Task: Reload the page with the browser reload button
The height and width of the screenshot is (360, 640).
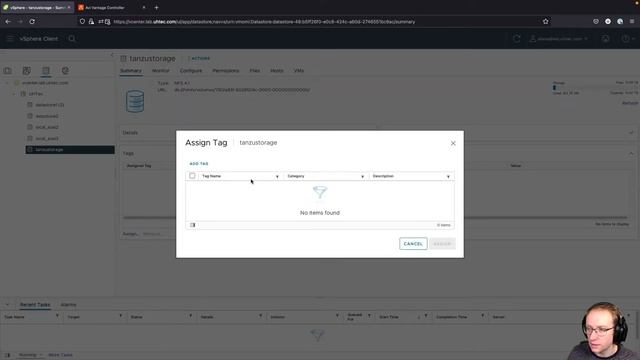Action: (x=32, y=22)
